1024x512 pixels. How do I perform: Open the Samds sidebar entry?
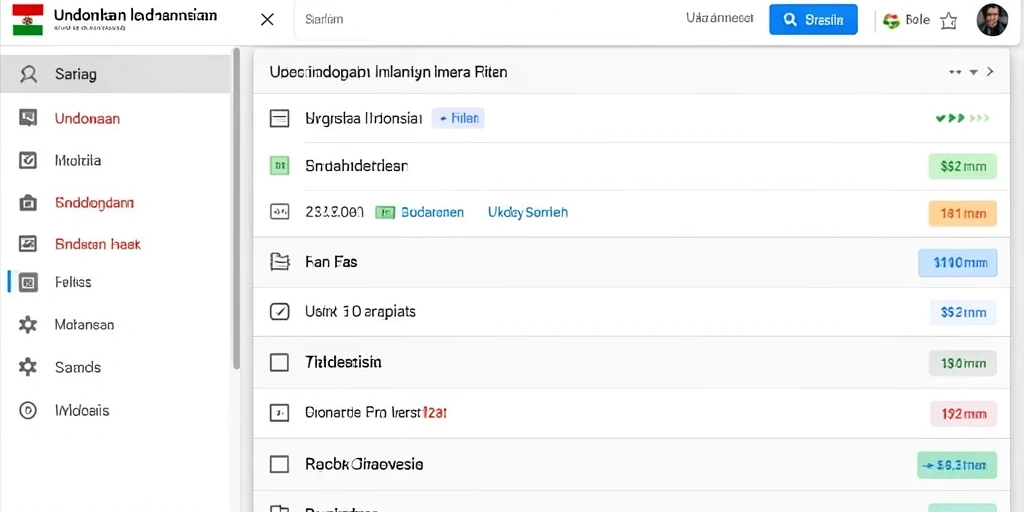[78, 367]
